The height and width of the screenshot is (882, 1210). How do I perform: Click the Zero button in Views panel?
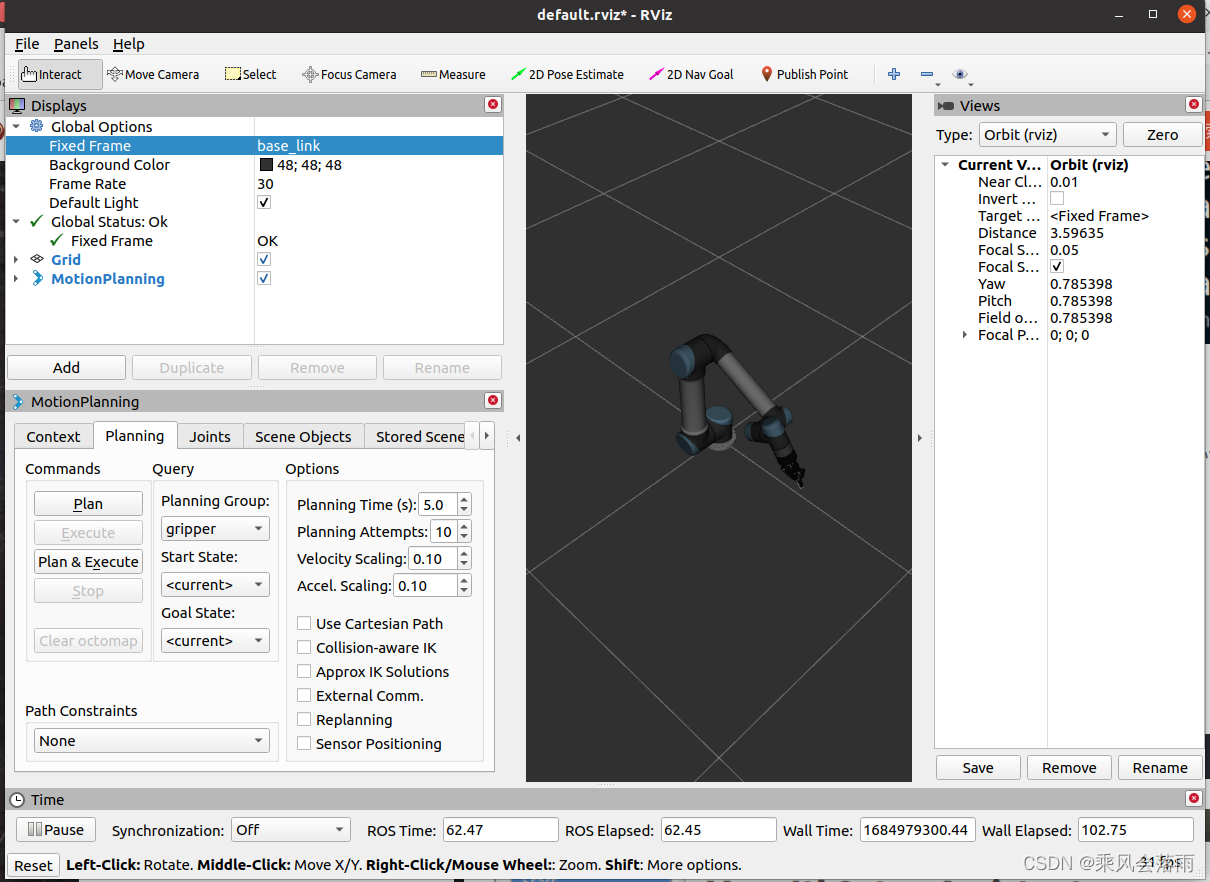pos(1162,134)
